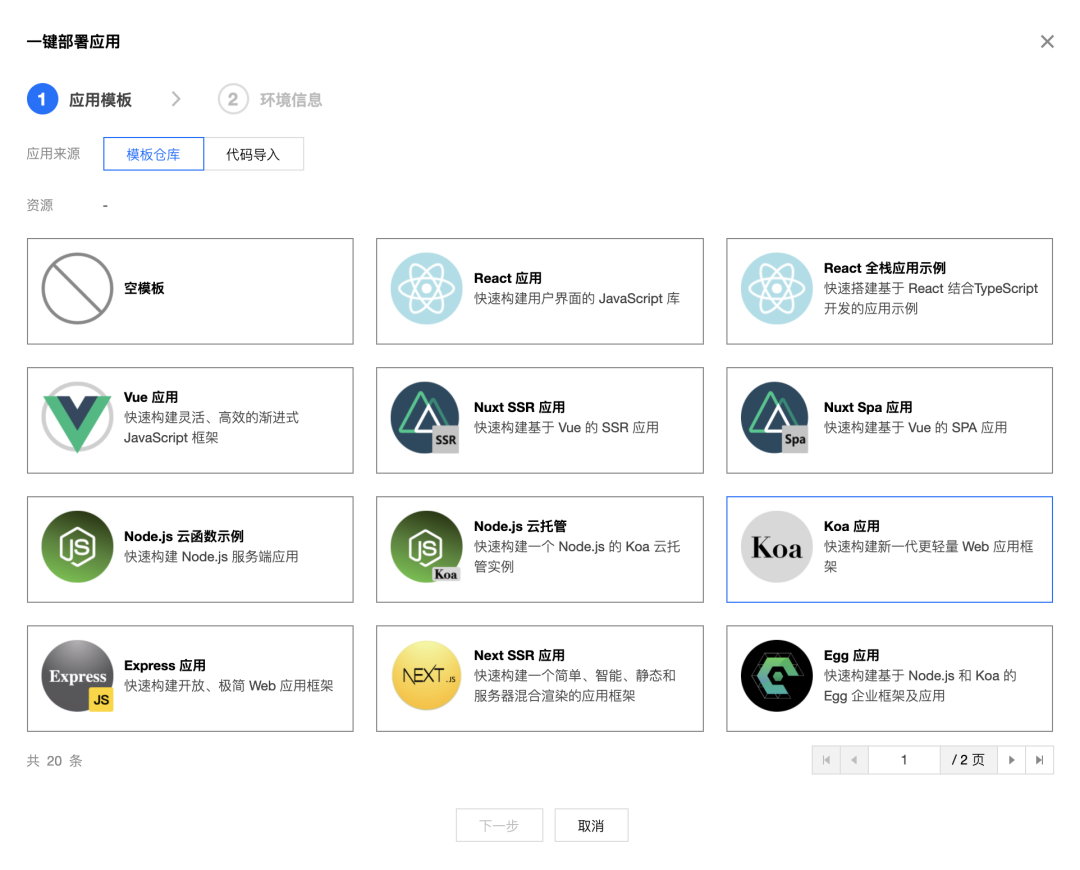Click the 环境信息 step label
This screenshot has width=1080, height=870.
tap(291, 100)
